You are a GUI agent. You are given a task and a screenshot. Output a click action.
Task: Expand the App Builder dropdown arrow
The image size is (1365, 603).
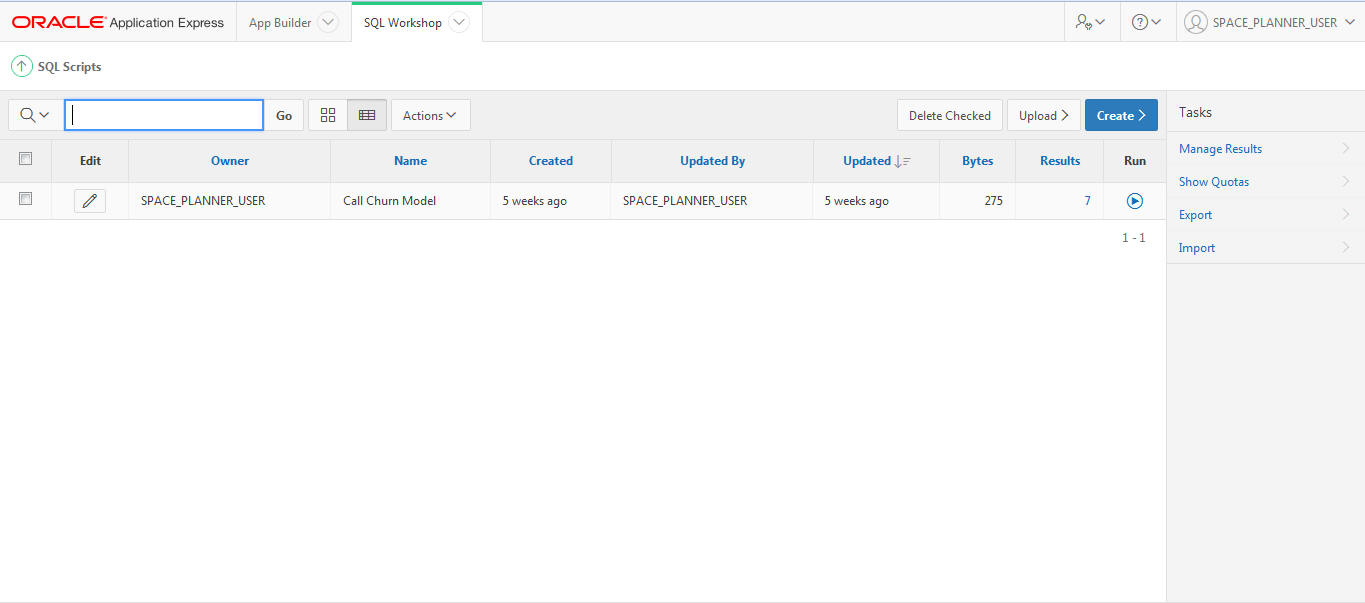(x=328, y=22)
